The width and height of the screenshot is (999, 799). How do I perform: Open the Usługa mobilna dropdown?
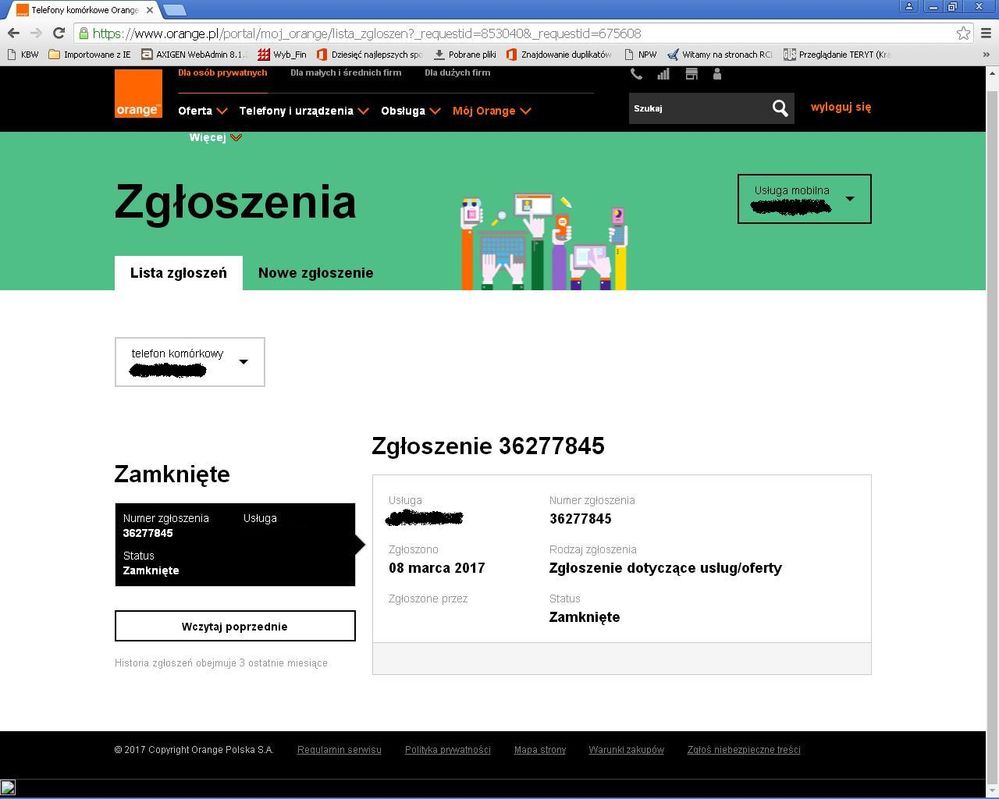[x=851, y=198]
